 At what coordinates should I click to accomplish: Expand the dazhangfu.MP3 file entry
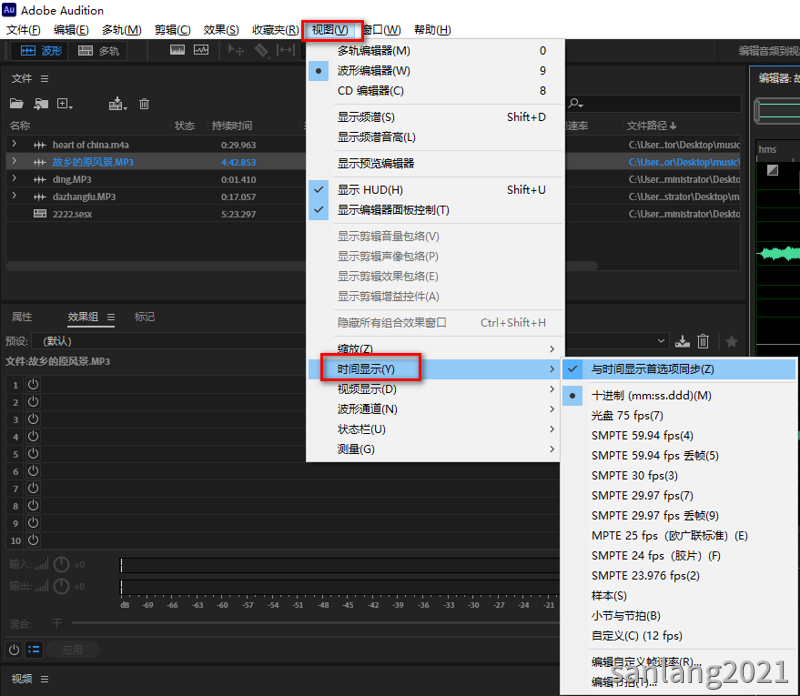[x=14, y=196]
